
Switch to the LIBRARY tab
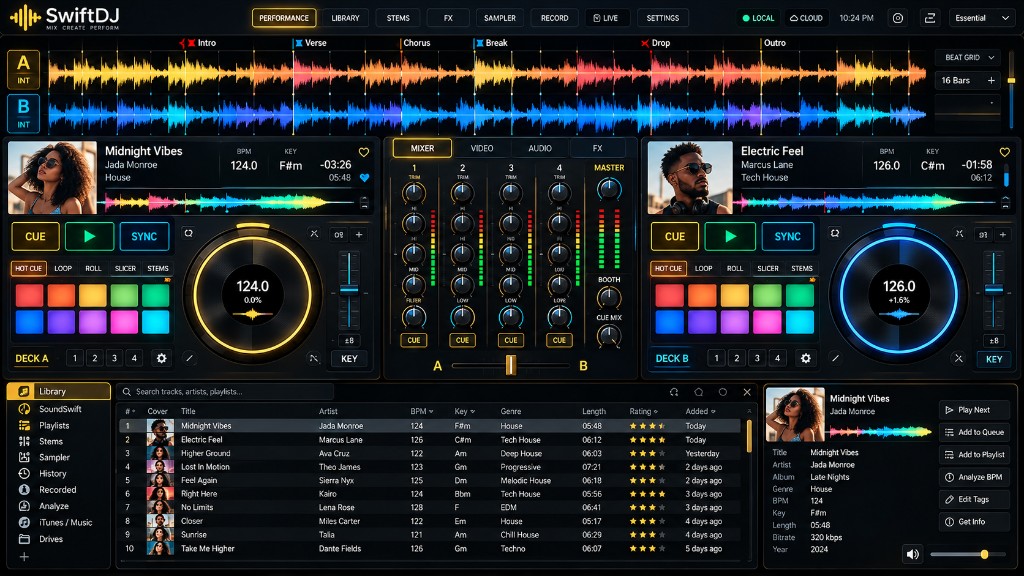tap(345, 18)
